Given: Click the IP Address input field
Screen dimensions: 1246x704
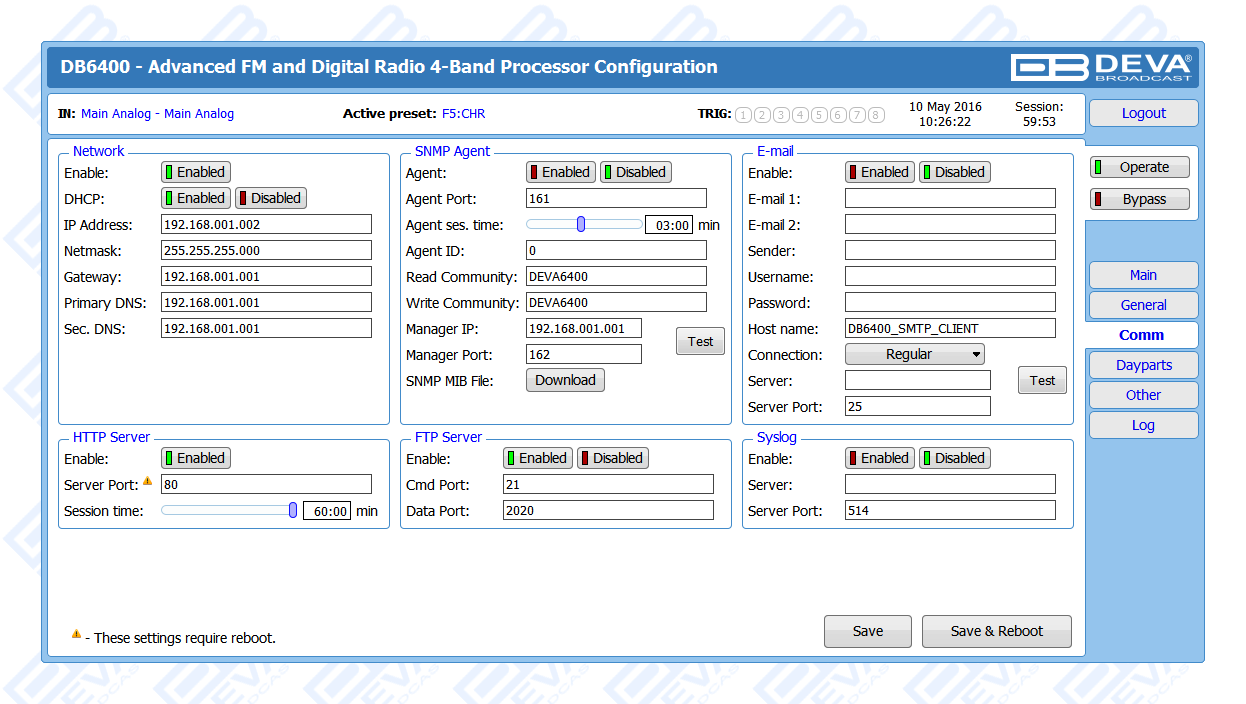Looking at the screenshot, I should [266, 224].
